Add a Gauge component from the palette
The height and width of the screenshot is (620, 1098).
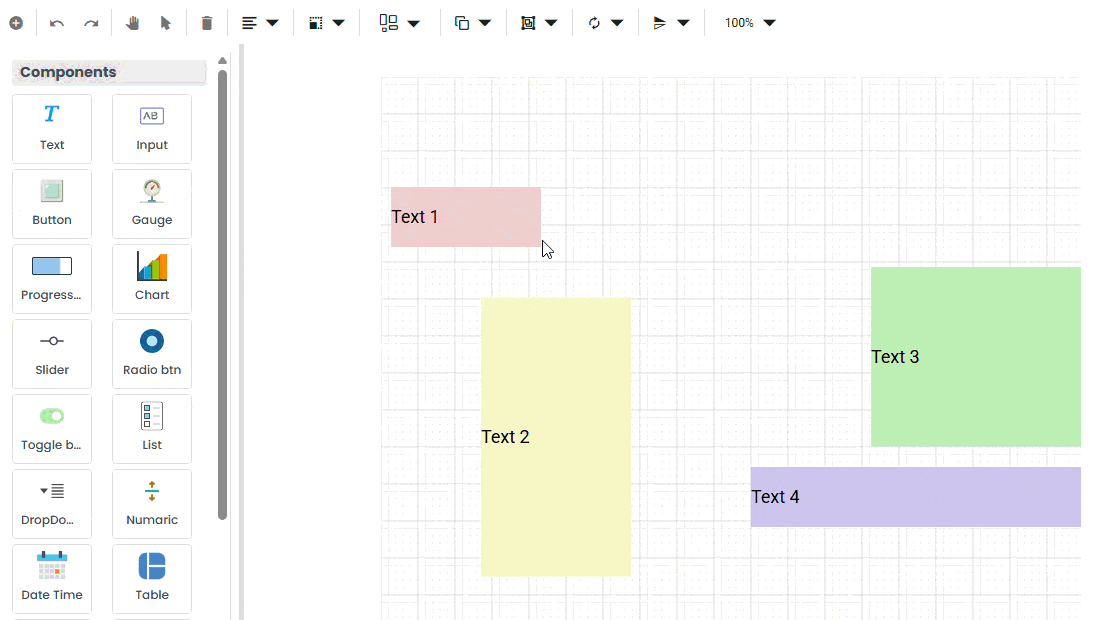tap(152, 204)
